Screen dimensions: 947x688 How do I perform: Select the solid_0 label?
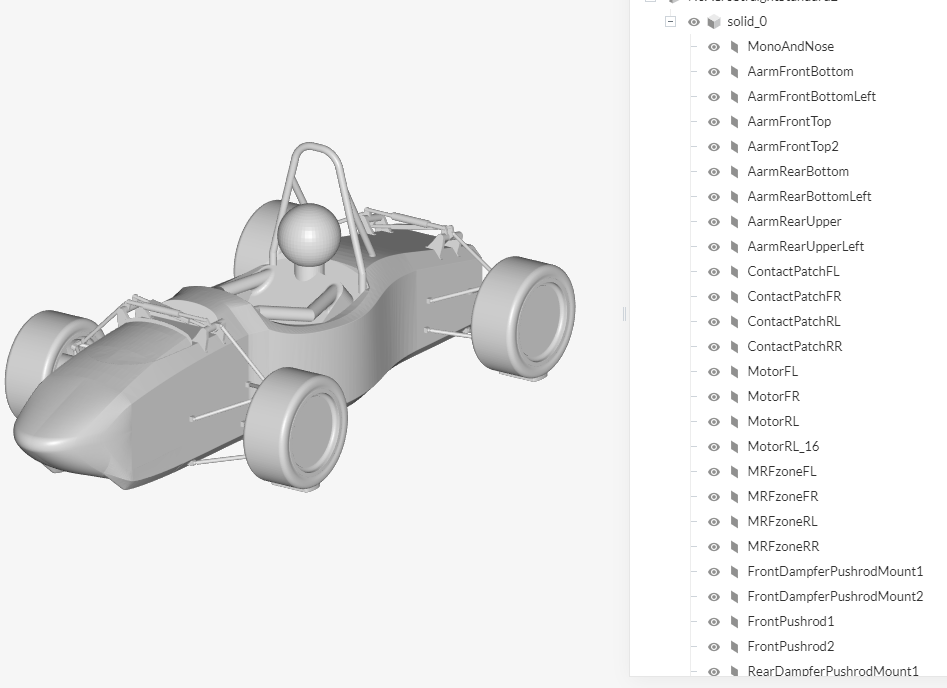747,22
